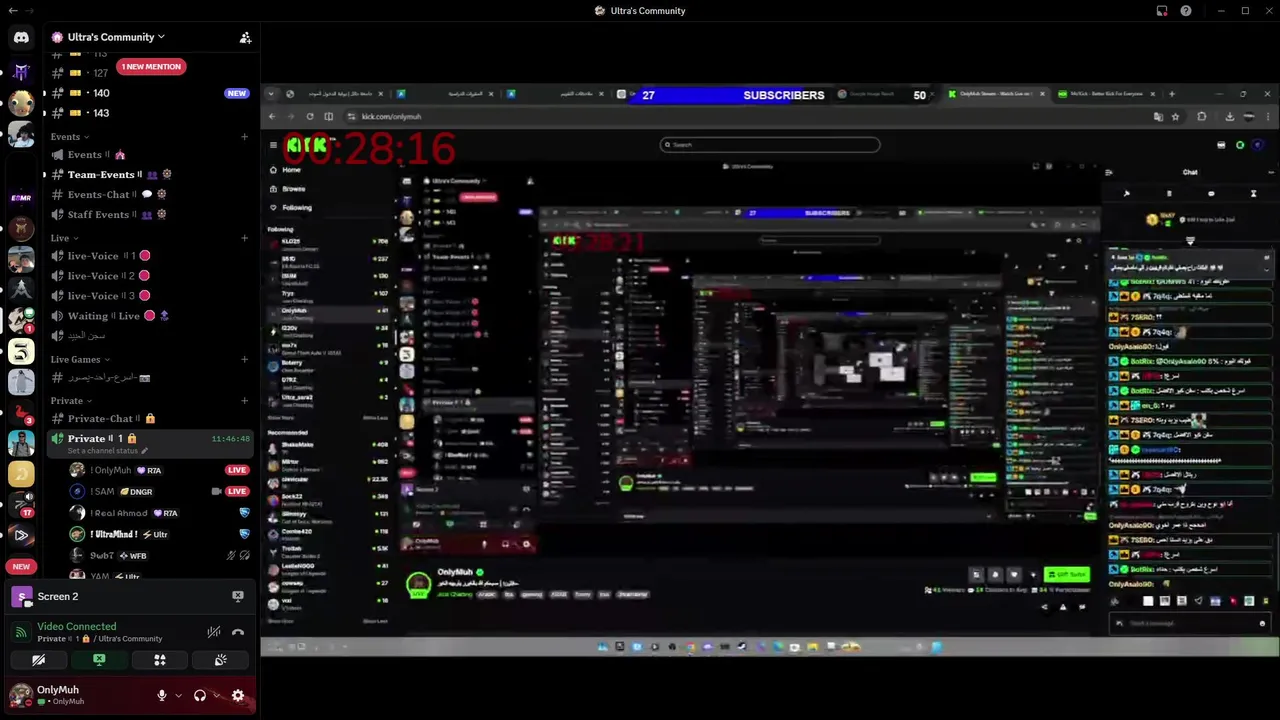
Task: Add channel with plus beside Live Games category
Action: (244, 359)
